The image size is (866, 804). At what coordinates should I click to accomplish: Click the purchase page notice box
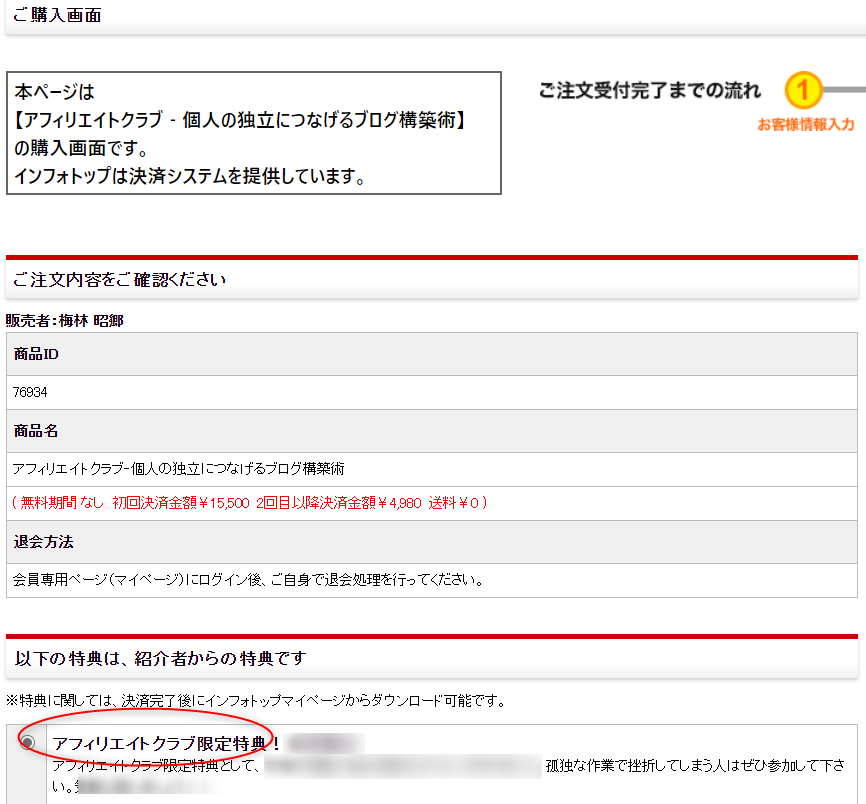(x=253, y=133)
